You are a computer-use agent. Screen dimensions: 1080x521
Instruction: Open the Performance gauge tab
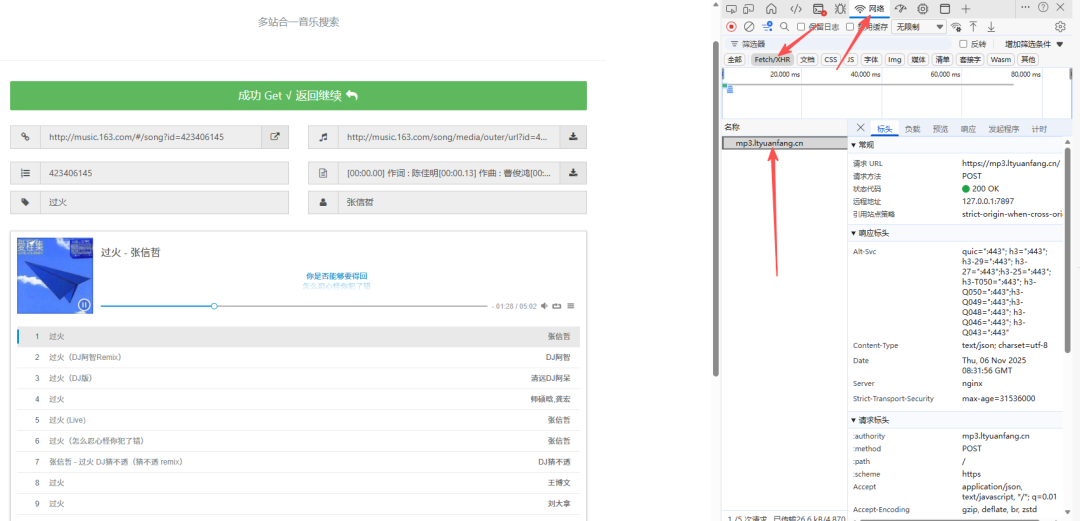coord(901,9)
